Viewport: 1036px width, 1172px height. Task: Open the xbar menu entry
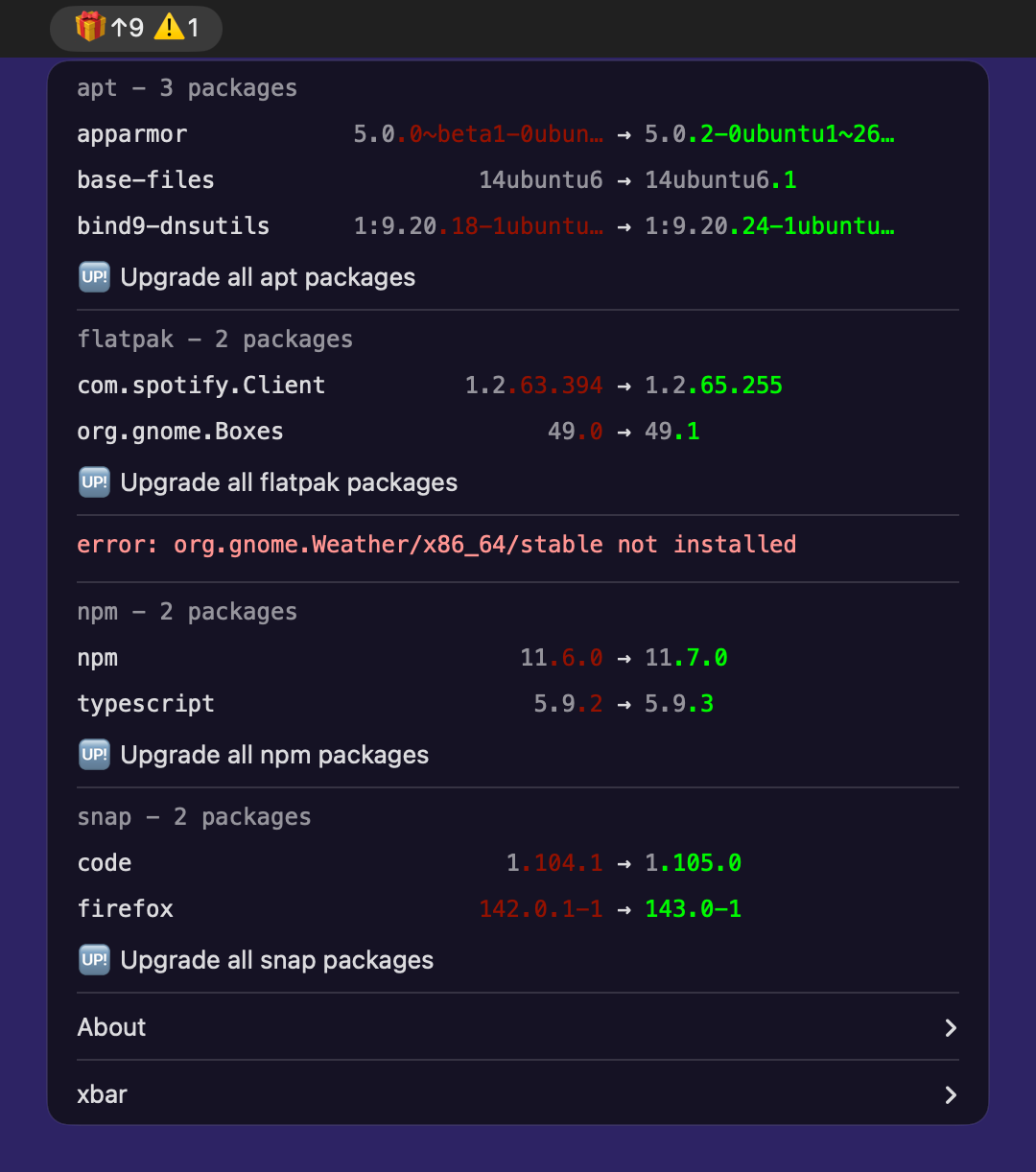[518, 1094]
